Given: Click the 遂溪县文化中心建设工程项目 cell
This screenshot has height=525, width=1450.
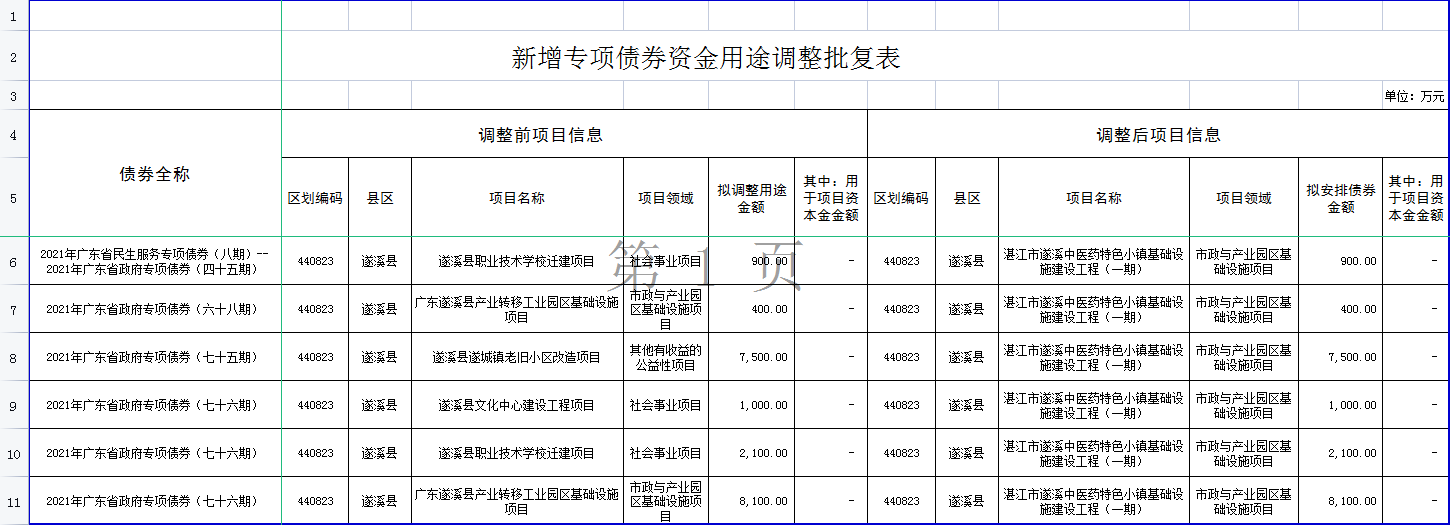Looking at the screenshot, I should point(517,405).
